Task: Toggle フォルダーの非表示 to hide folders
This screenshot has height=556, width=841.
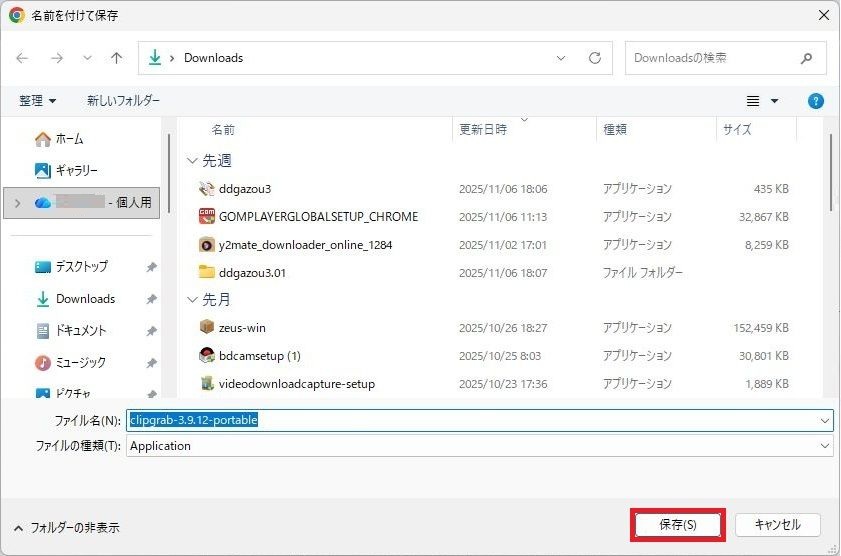Action: click(x=66, y=527)
